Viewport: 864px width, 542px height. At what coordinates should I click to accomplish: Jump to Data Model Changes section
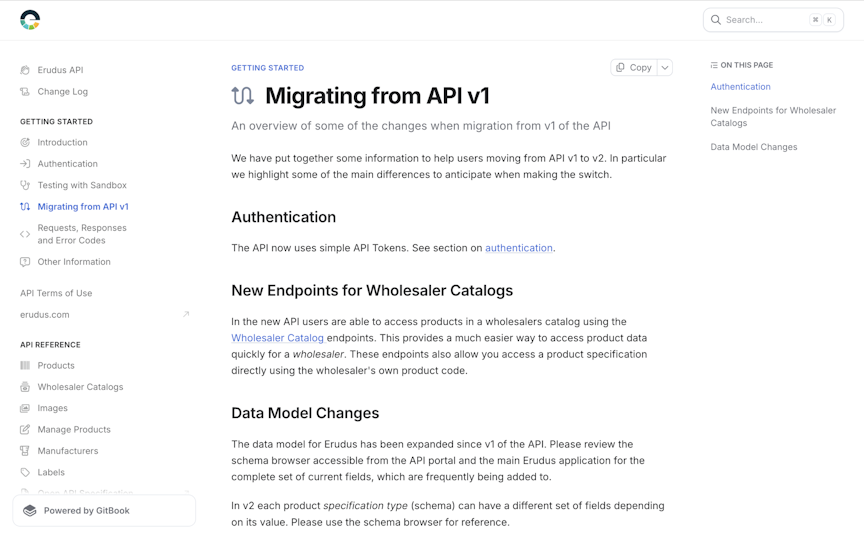click(x=753, y=147)
